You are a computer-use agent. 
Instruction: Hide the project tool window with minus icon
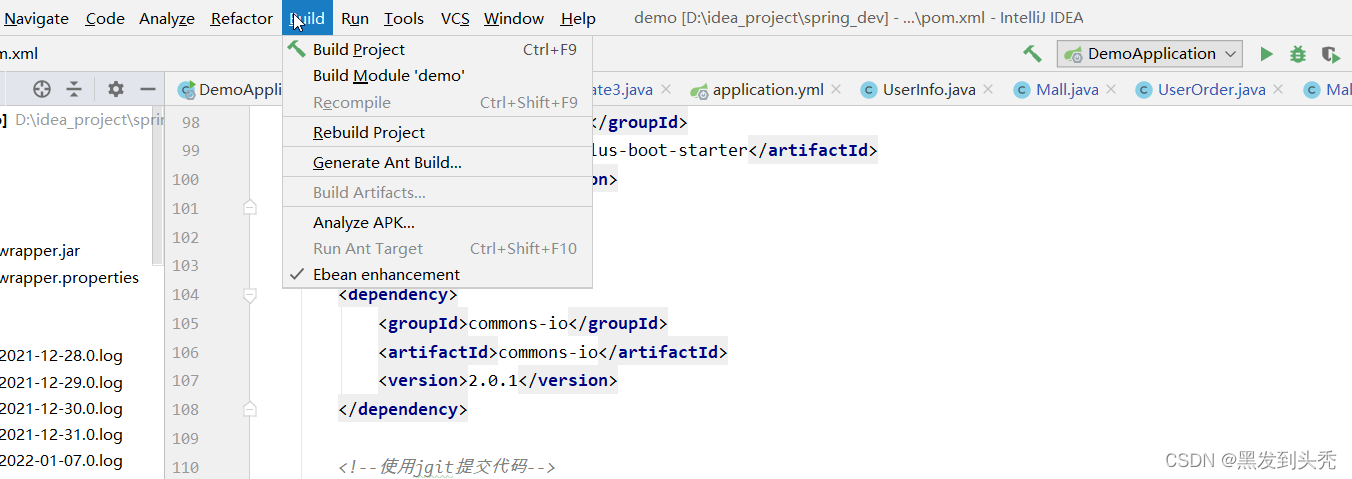coord(148,89)
